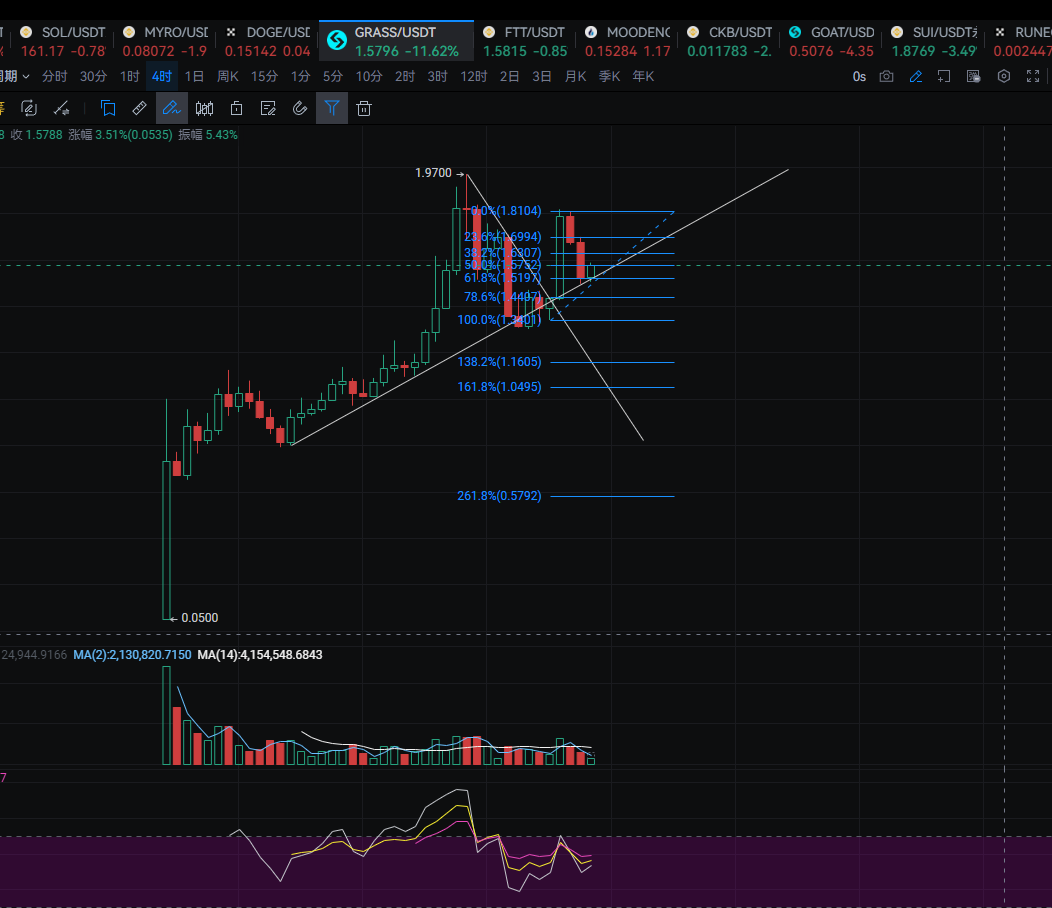The width and height of the screenshot is (1052, 908).
Task: Select the ruler measurement tool
Action: point(140,109)
